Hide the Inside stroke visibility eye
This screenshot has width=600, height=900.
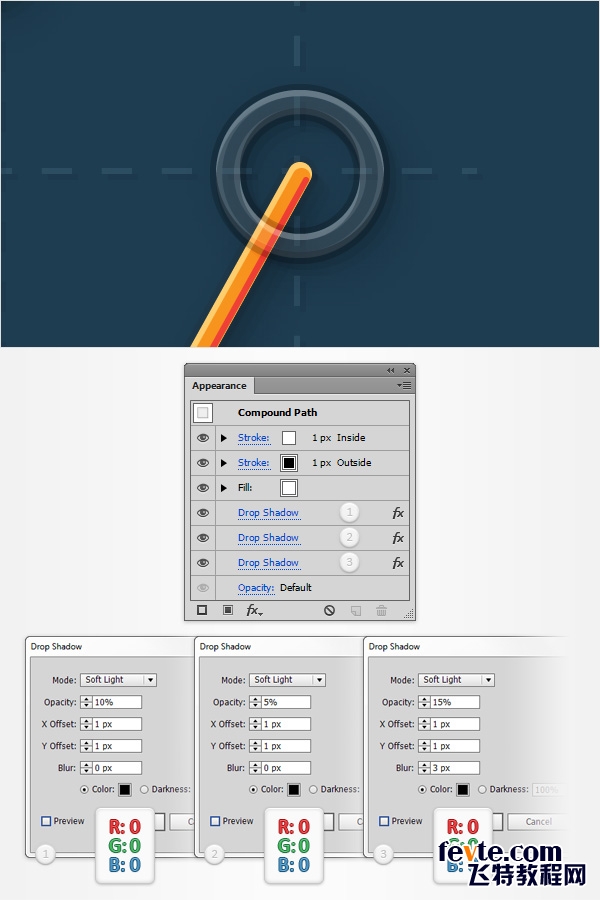pyautogui.click(x=203, y=437)
